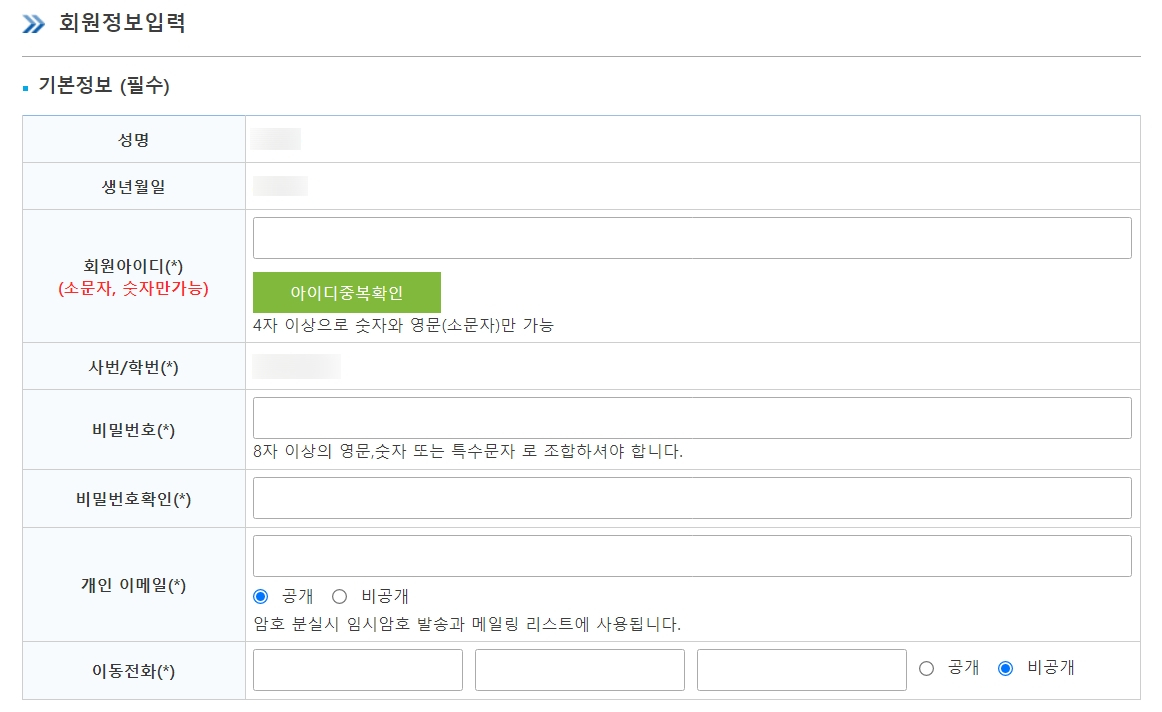Screen dimensions: 1162x712
Task: Click the 아이디중복확인 green button
Action: click(x=347, y=293)
